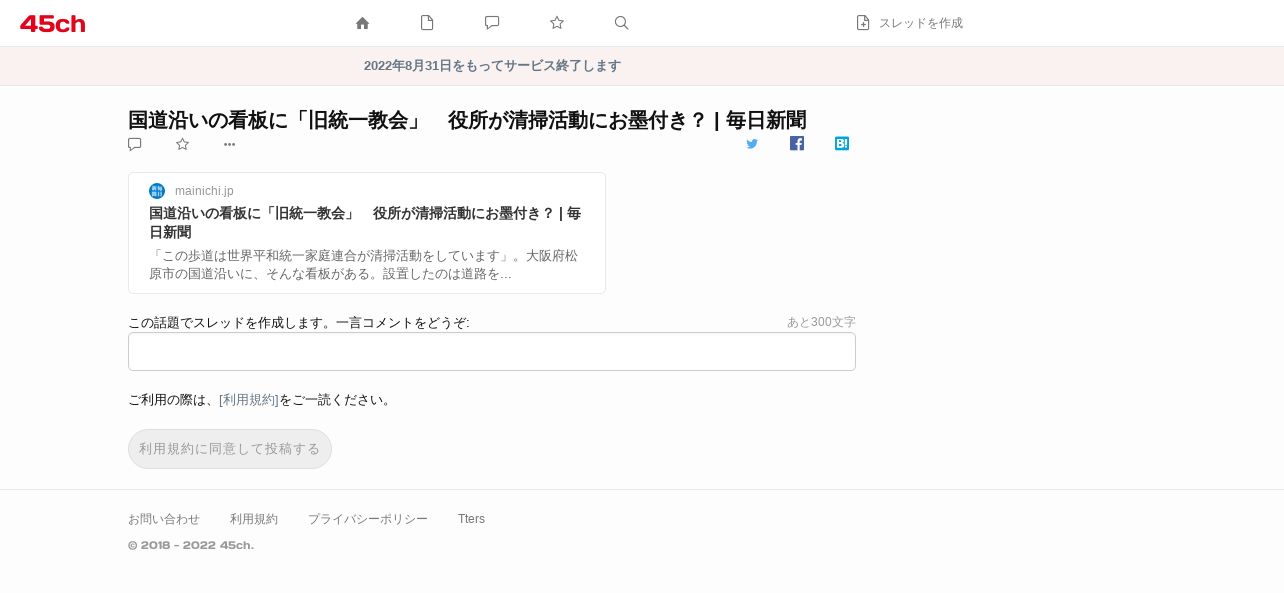Click the main article headline title
The height and width of the screenshot is (593, 1284).
tap(467, 120)
